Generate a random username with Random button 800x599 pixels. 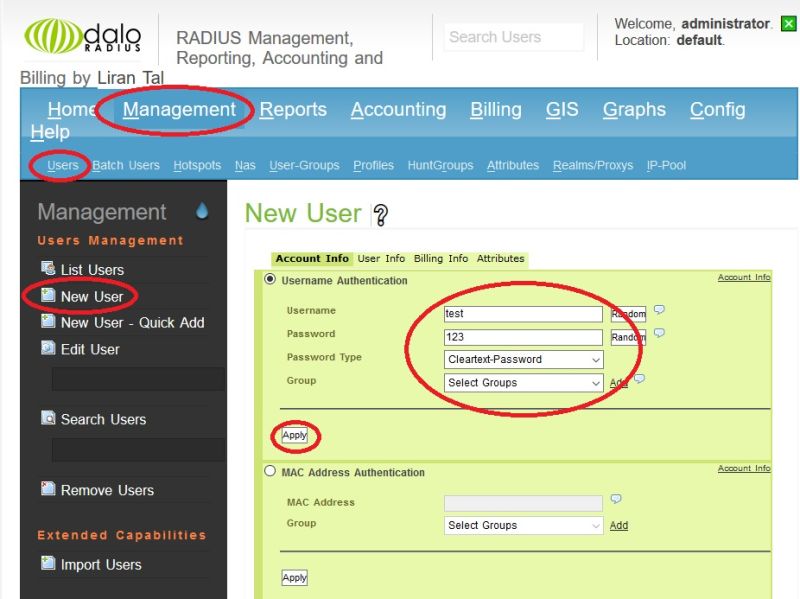629,314
